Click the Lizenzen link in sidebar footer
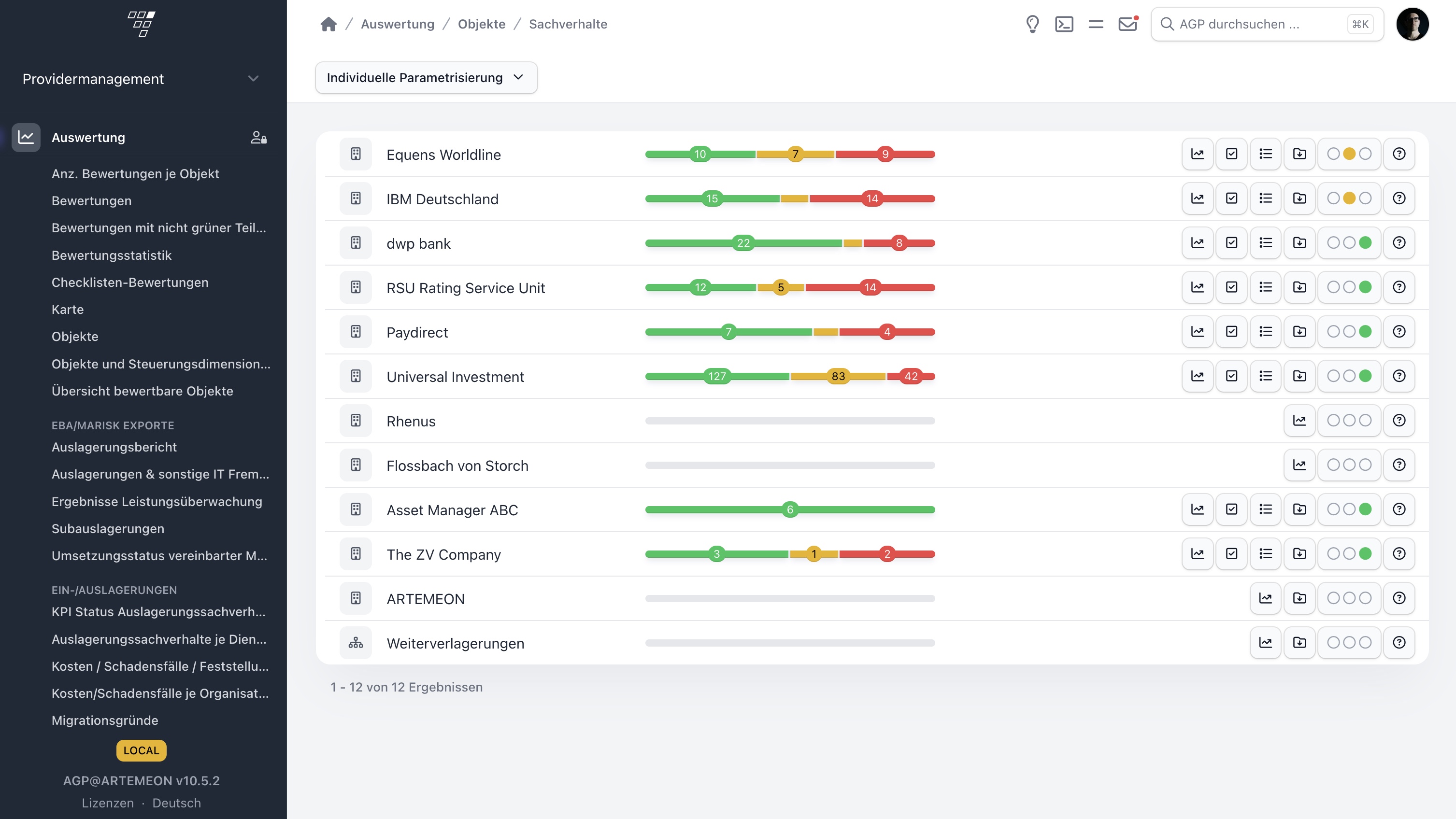Viewport: 1456px width, 819px height. click(107, 803)
